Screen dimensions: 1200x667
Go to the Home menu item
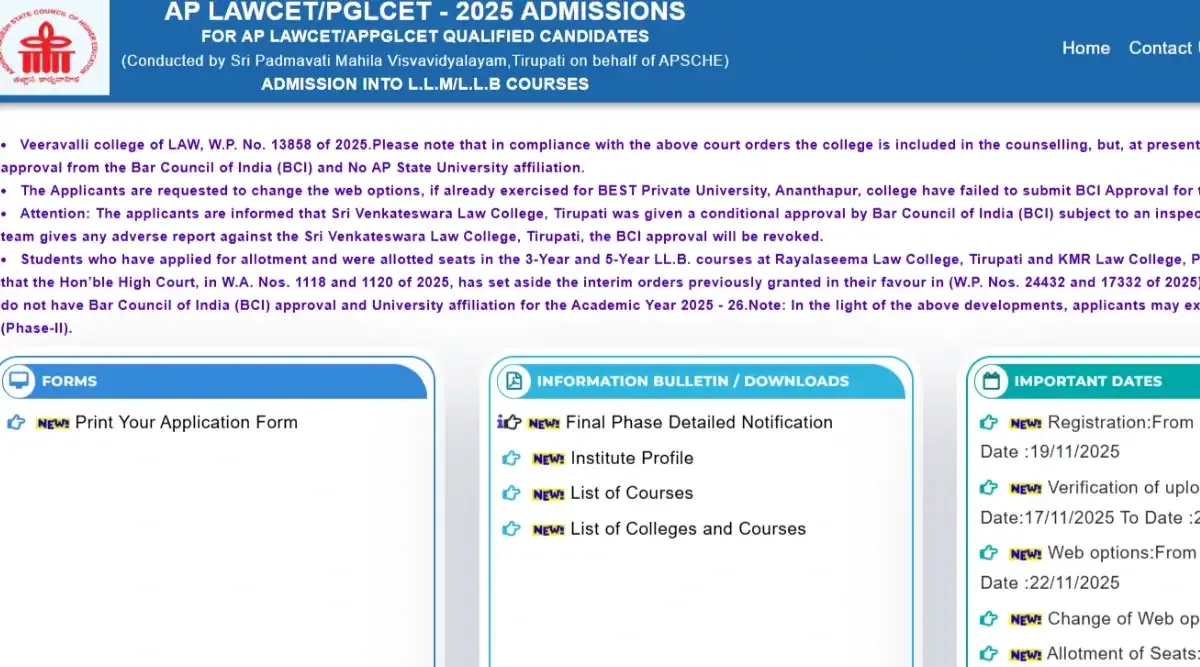[1085, 48]
